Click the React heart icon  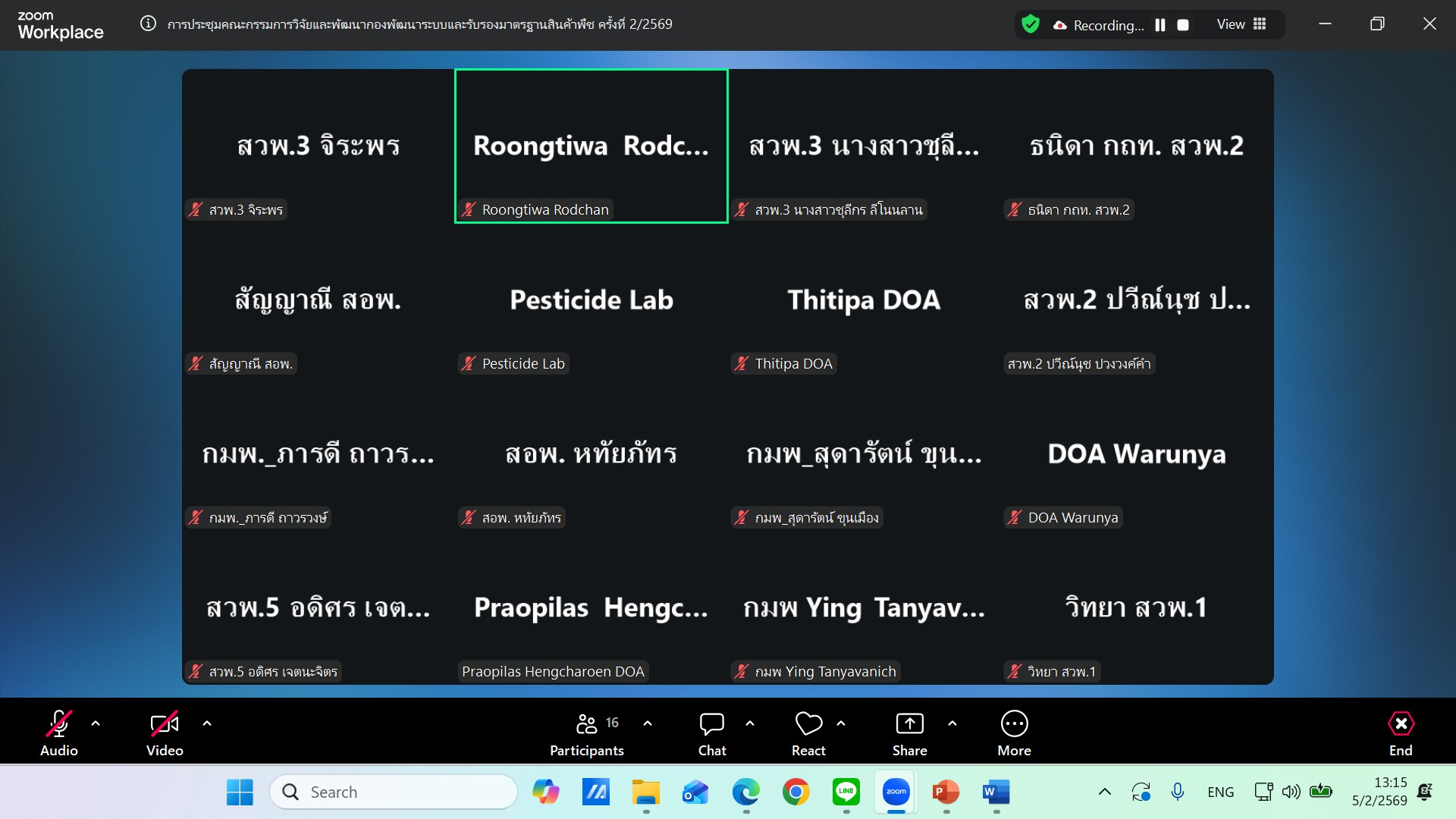808,725
